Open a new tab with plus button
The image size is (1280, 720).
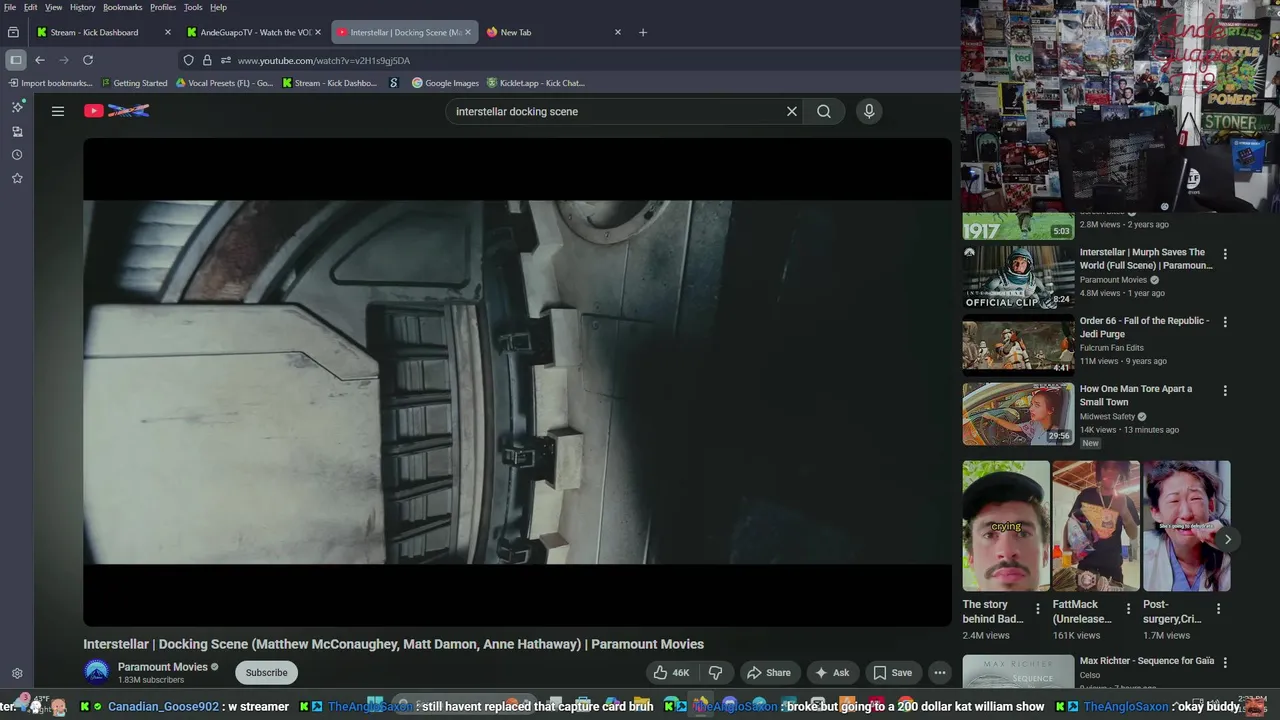pos(643,32)
